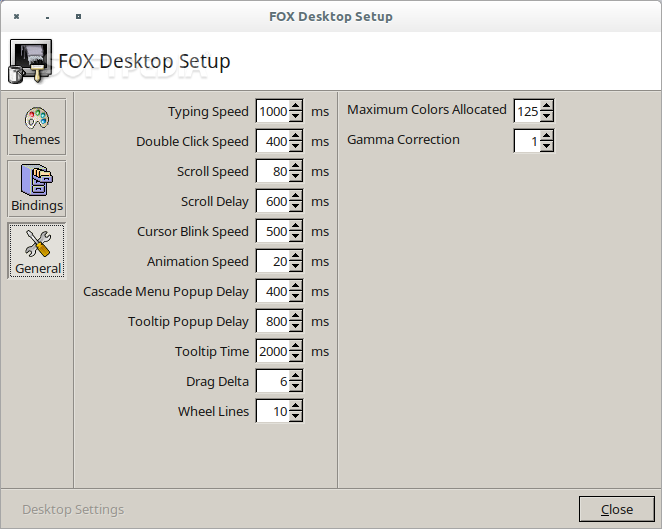Viewport: 662px width, 529px height.
Task: Increment the Scroll Delay spinner
Action: (296, 196)
